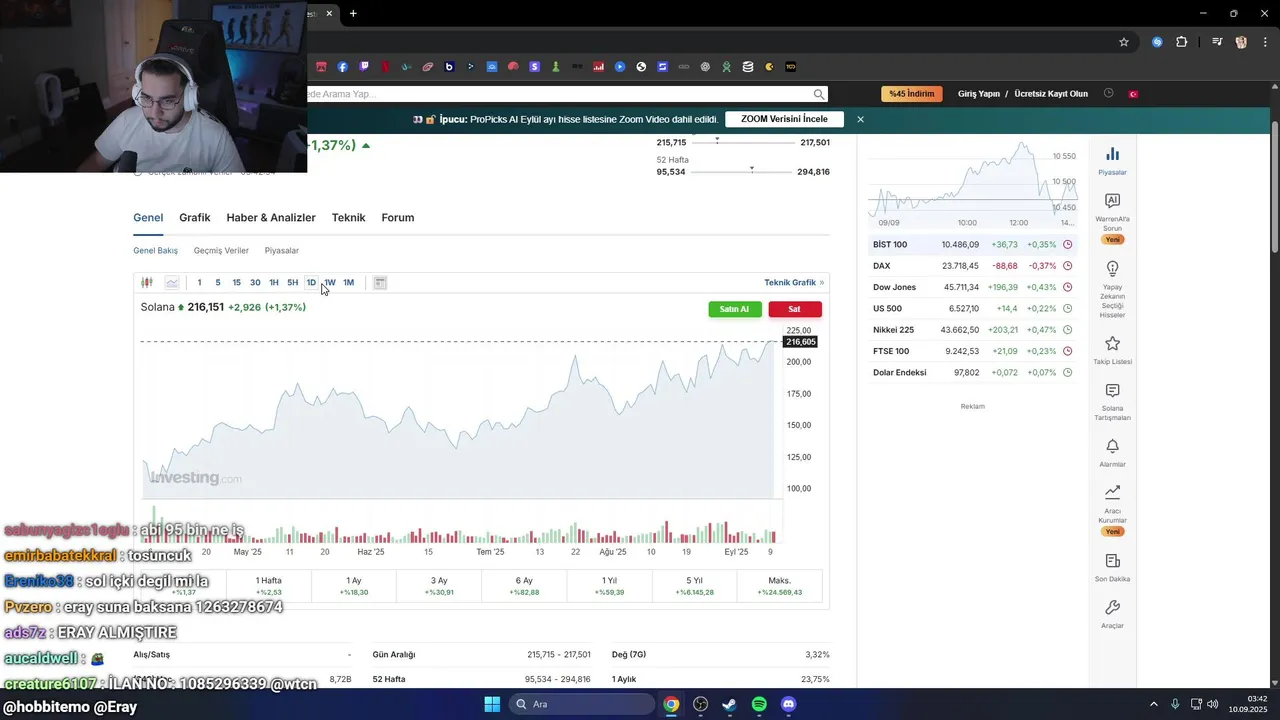The image size is (1280, 720).
Task: Click the red Sat button
Action: pos(795,309)
